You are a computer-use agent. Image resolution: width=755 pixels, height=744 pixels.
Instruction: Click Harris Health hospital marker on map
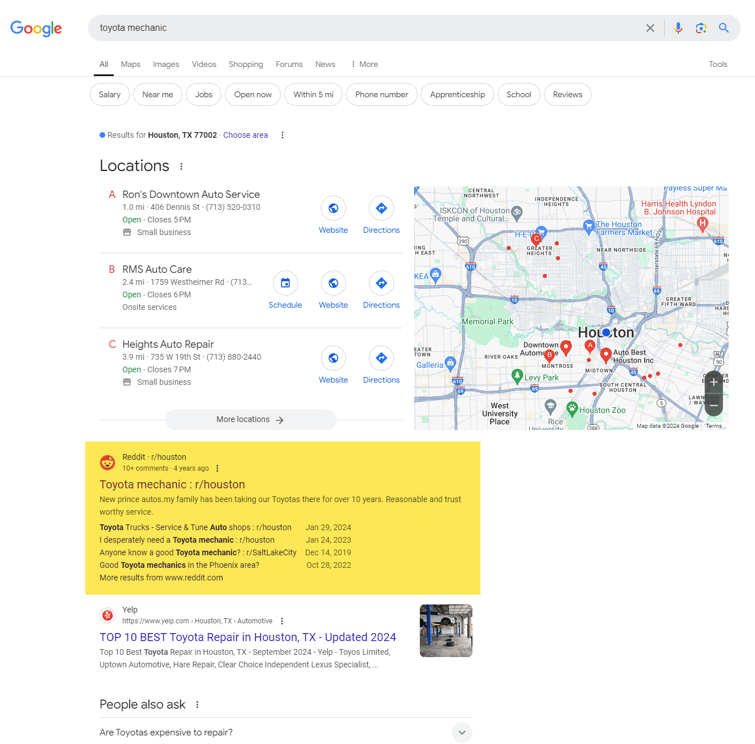coord(703,224)
